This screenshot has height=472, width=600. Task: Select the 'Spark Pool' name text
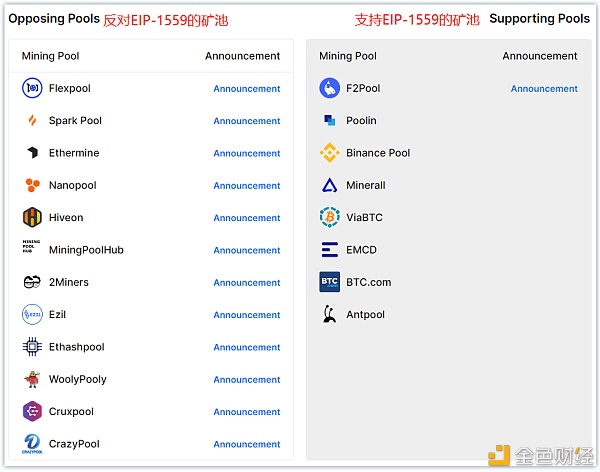75,121
